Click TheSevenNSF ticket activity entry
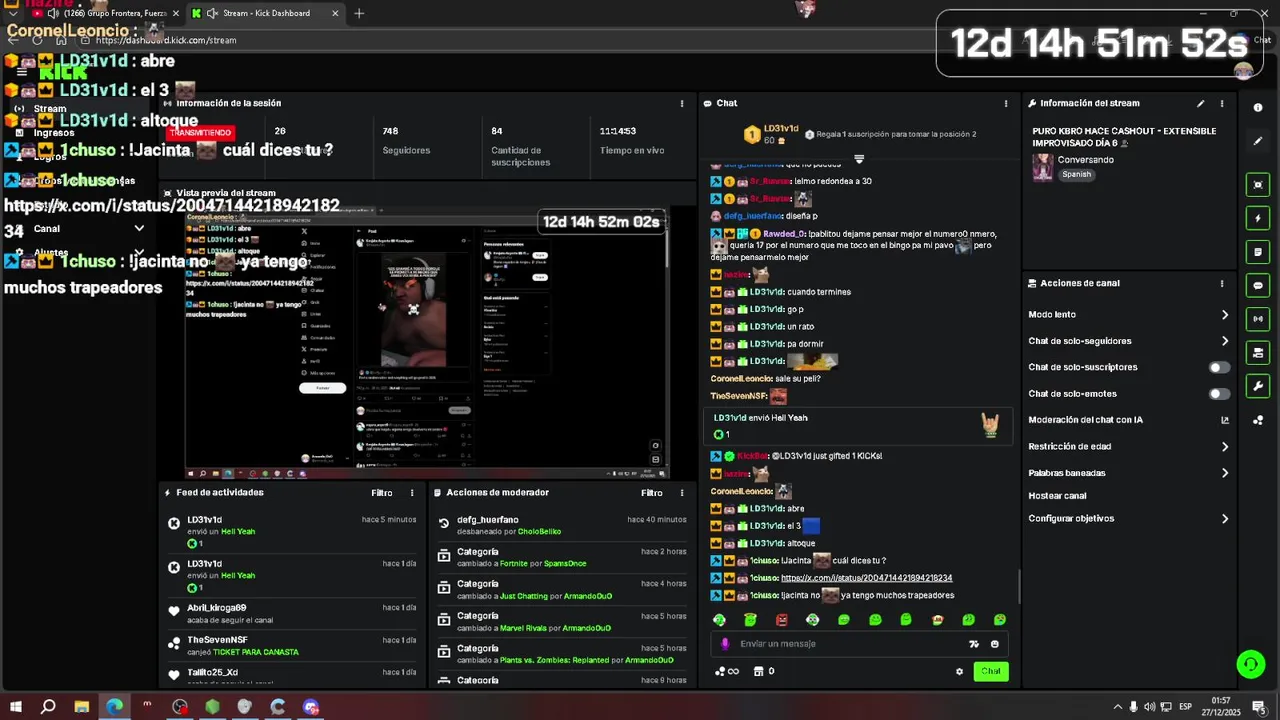 292,646
